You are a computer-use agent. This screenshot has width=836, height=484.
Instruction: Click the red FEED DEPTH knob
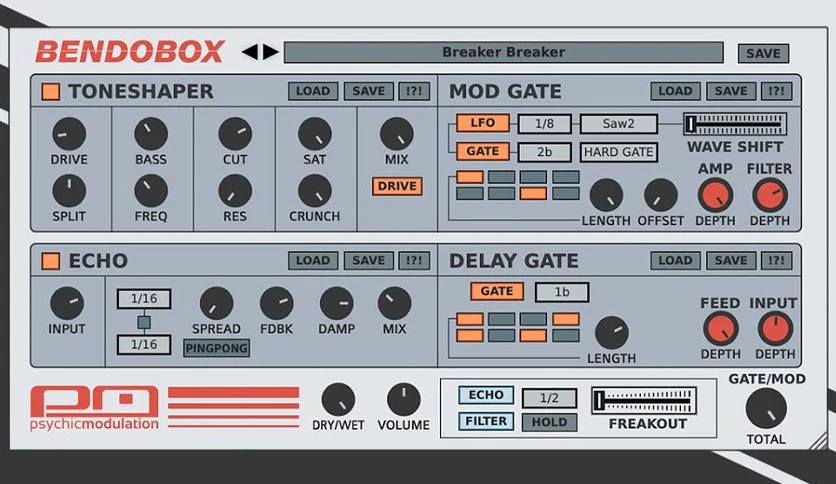(721, 328)
